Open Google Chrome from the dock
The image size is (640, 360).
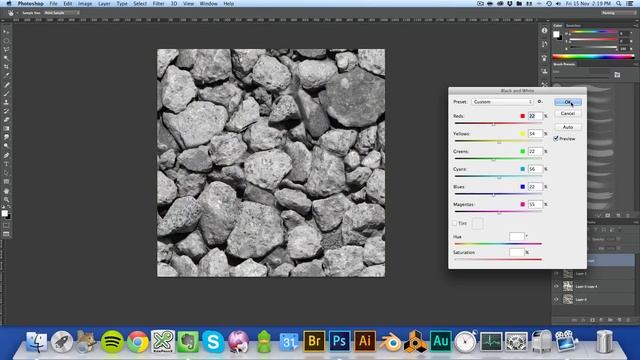pos(138,342)
